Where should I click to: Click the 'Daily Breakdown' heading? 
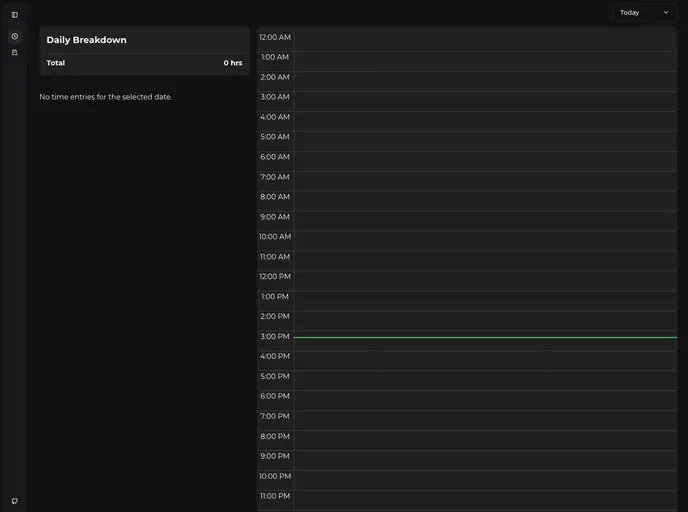[x=86, y=40]
